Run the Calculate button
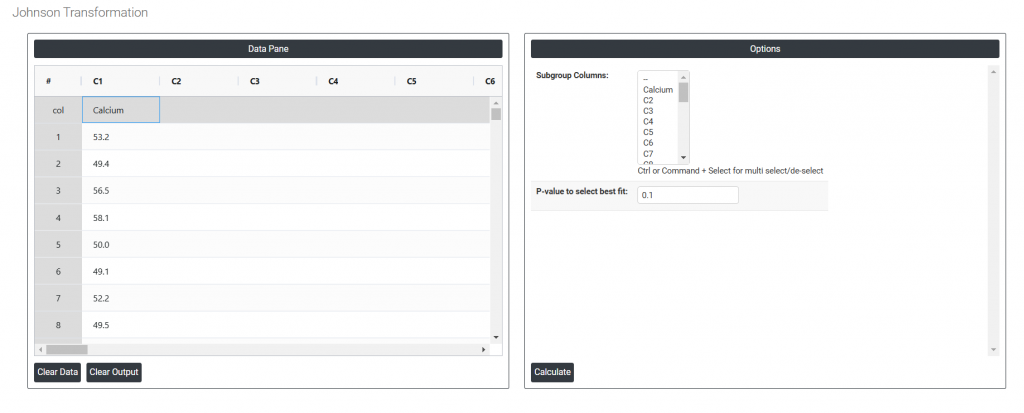This screenshot has height=413, width=1024. tap(552, 373)
